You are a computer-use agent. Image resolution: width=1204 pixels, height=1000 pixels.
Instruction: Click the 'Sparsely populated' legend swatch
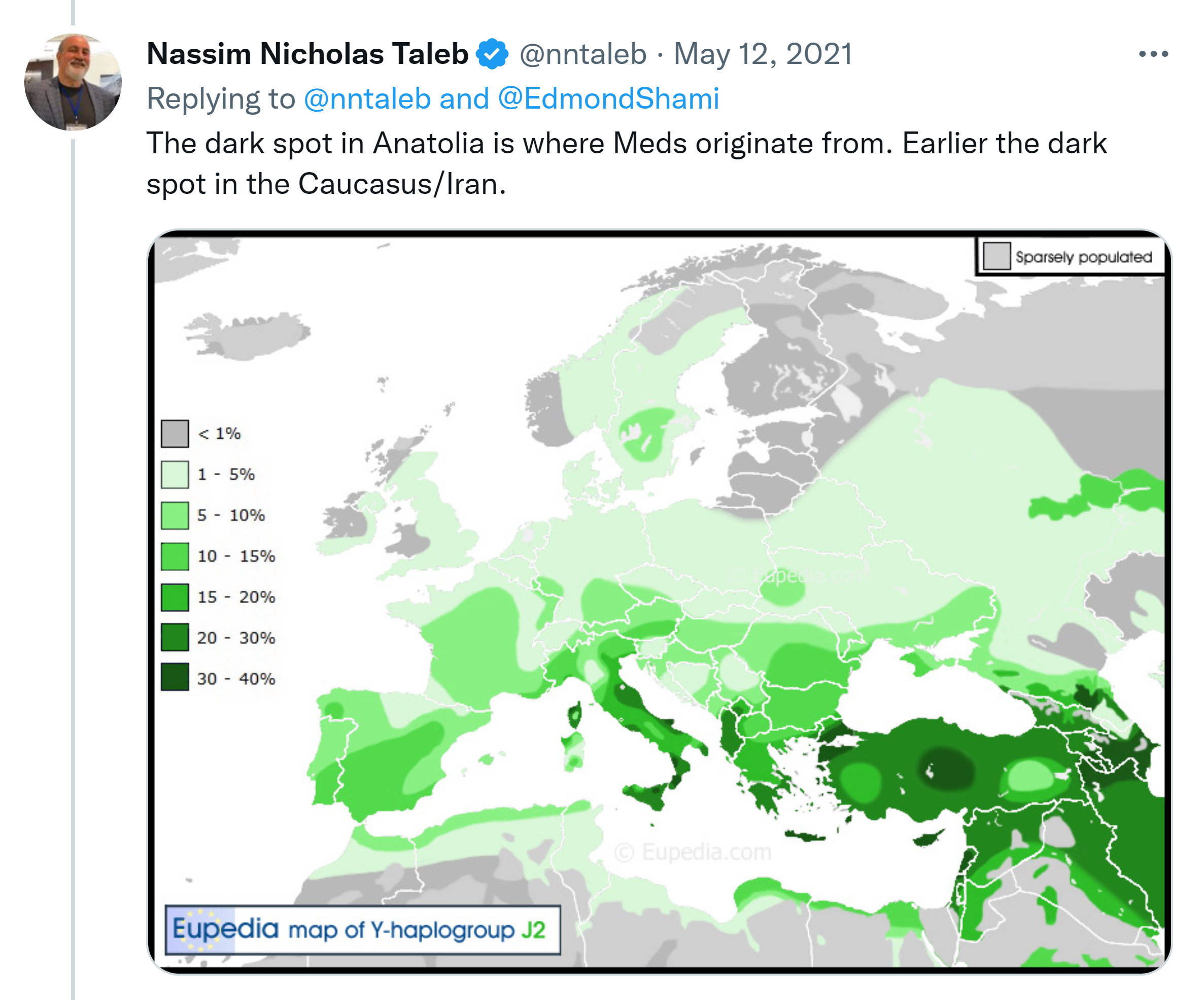(996, 256)
